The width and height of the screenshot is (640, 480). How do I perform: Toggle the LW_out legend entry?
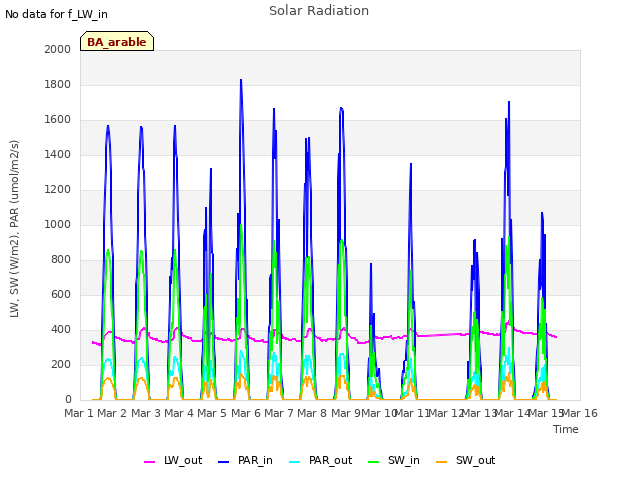(173, 460)
